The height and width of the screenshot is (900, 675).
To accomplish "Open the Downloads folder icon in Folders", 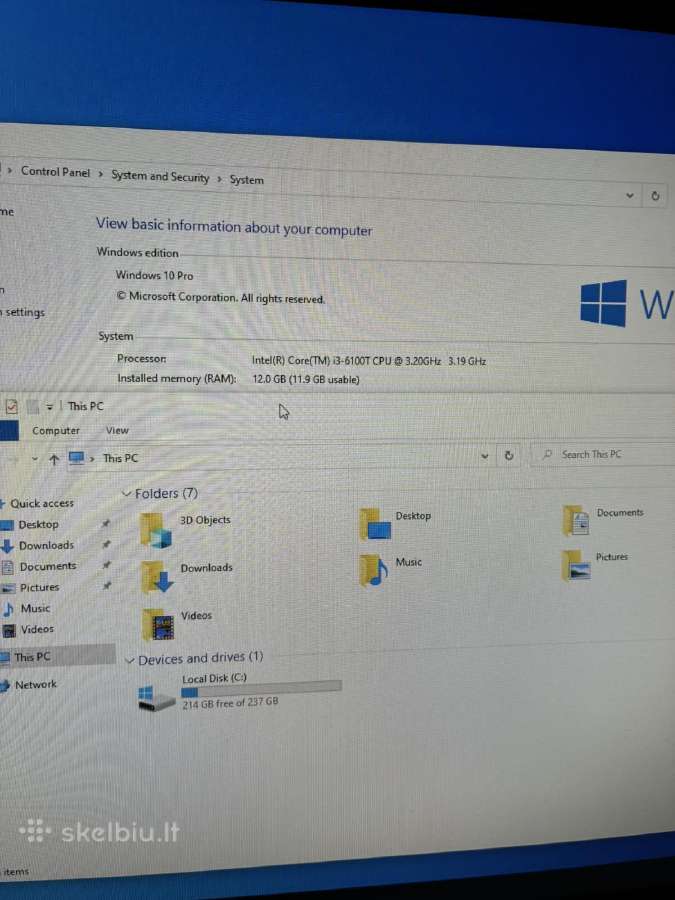I will [157, 577].
